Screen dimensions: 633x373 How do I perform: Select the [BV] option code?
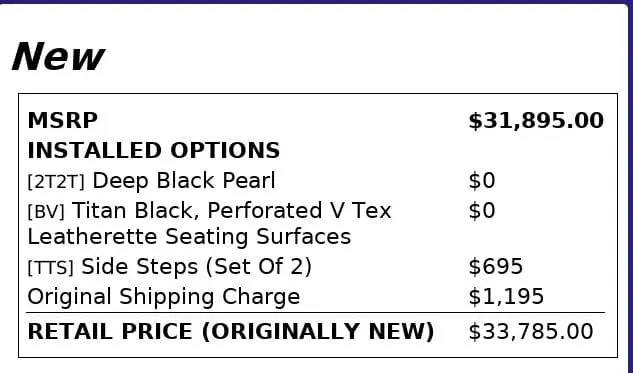click(46, 212)
